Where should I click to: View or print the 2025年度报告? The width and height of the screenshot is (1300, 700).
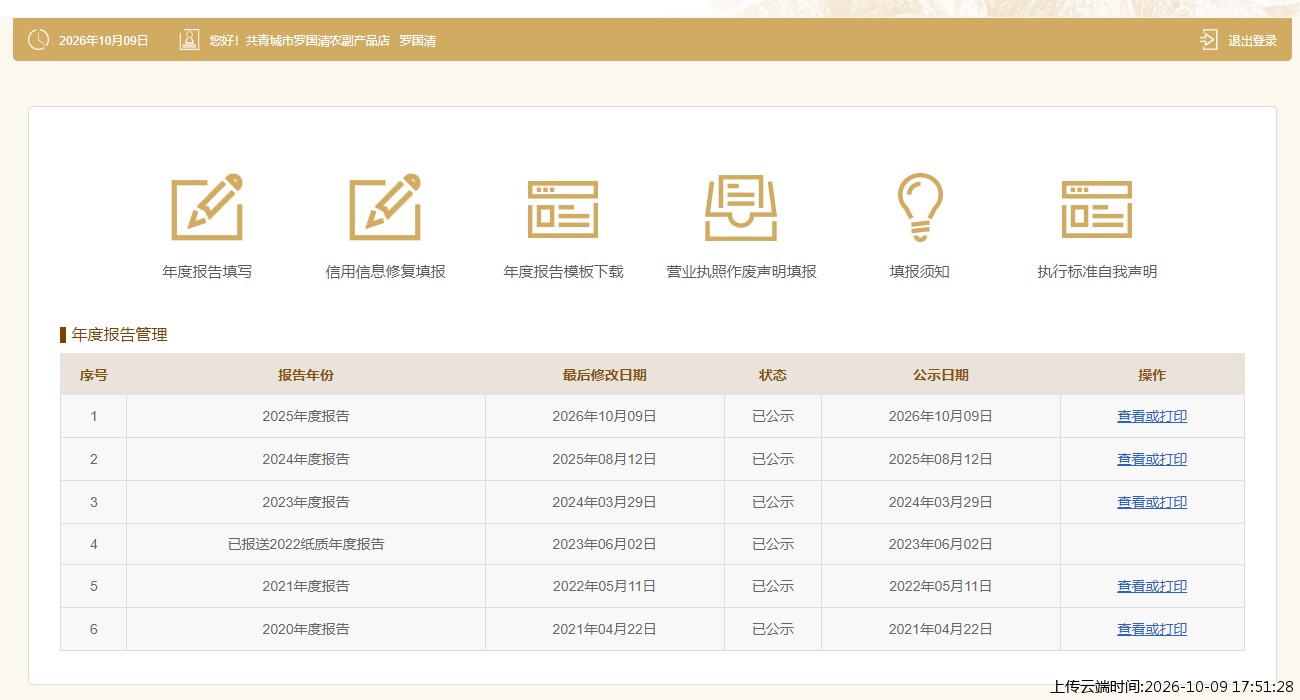(1152, 416)
